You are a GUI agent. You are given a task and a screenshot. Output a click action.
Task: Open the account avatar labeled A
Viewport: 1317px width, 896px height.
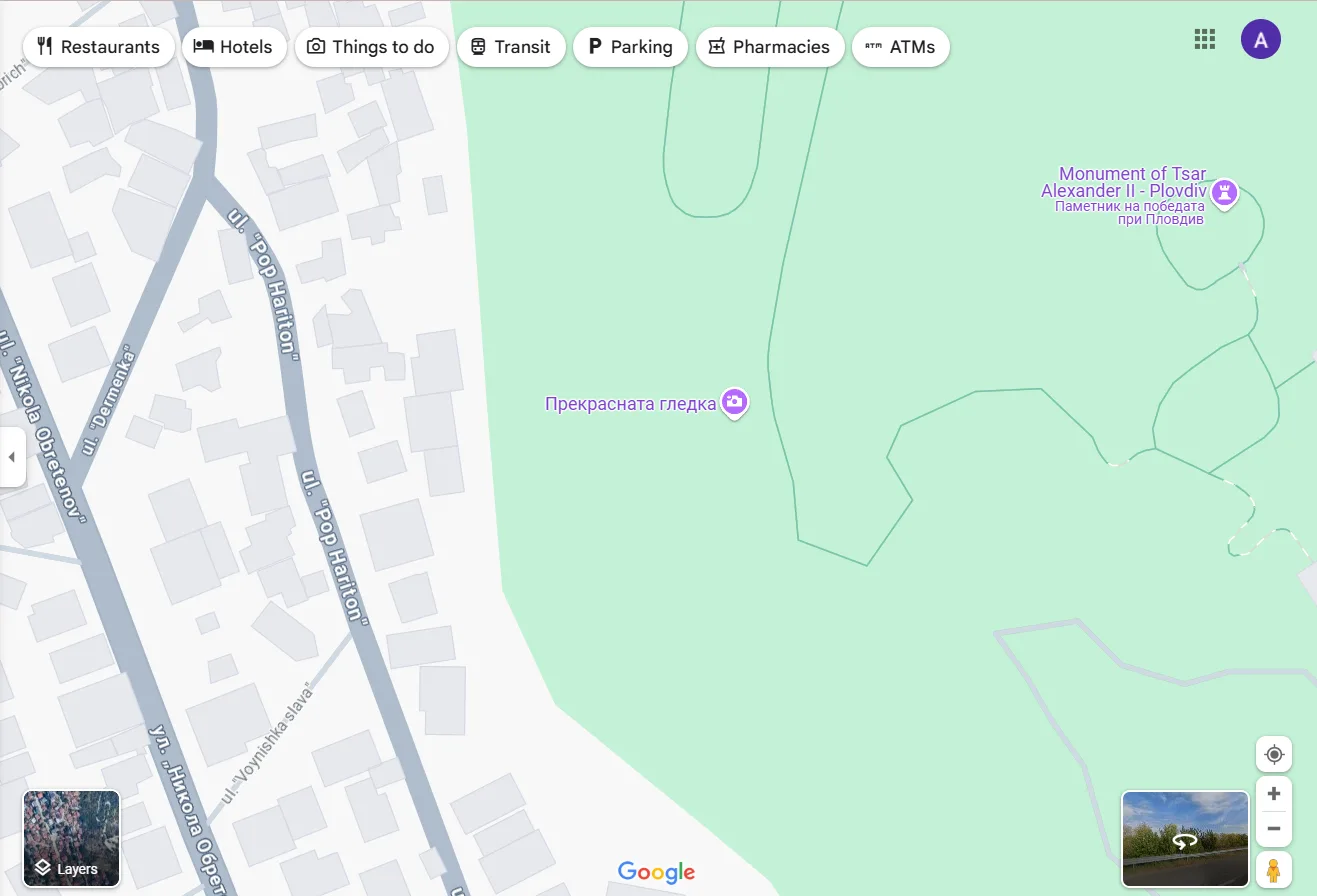coord(1261,39)
